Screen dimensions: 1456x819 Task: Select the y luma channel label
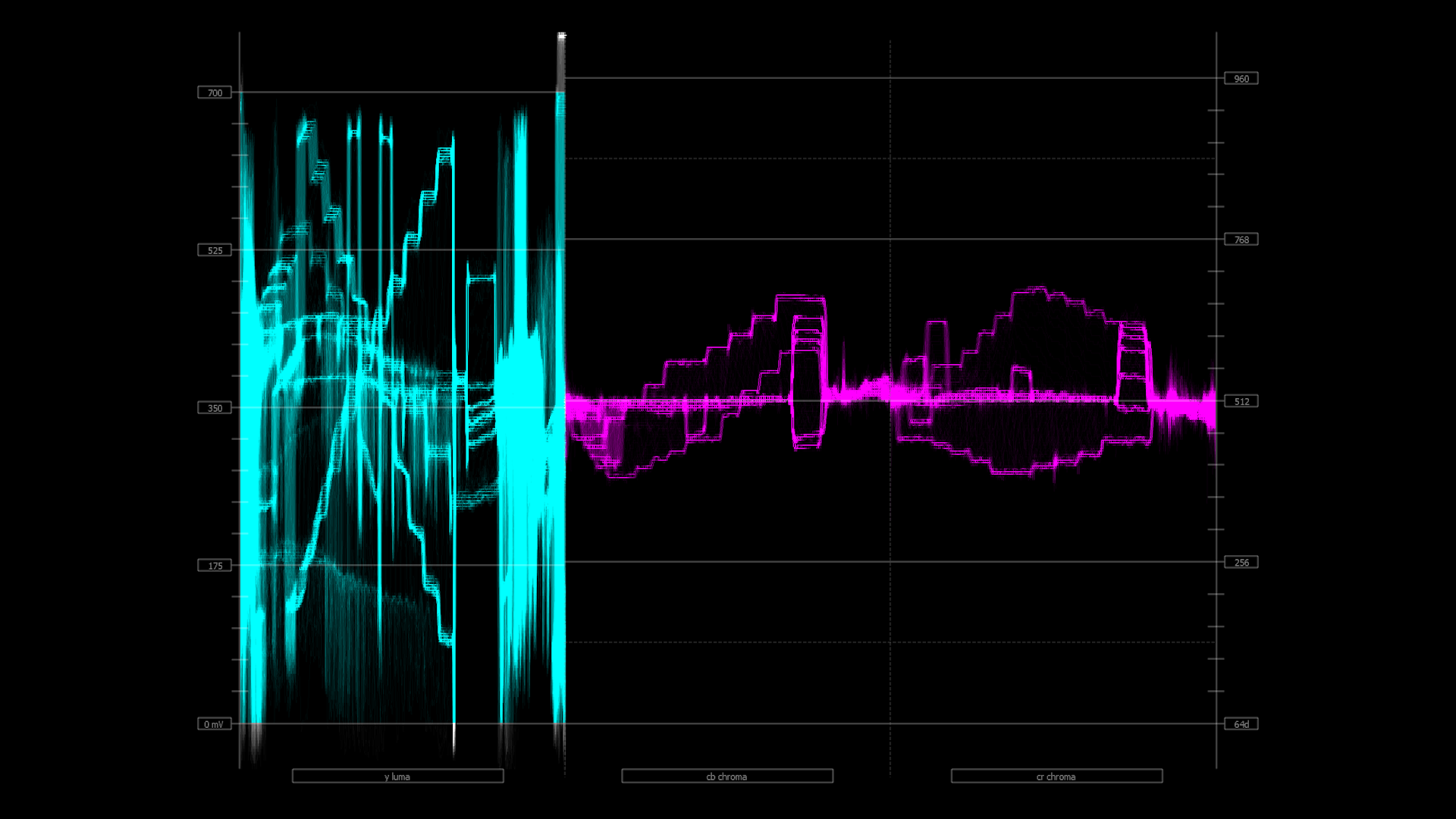pos(398,777)
